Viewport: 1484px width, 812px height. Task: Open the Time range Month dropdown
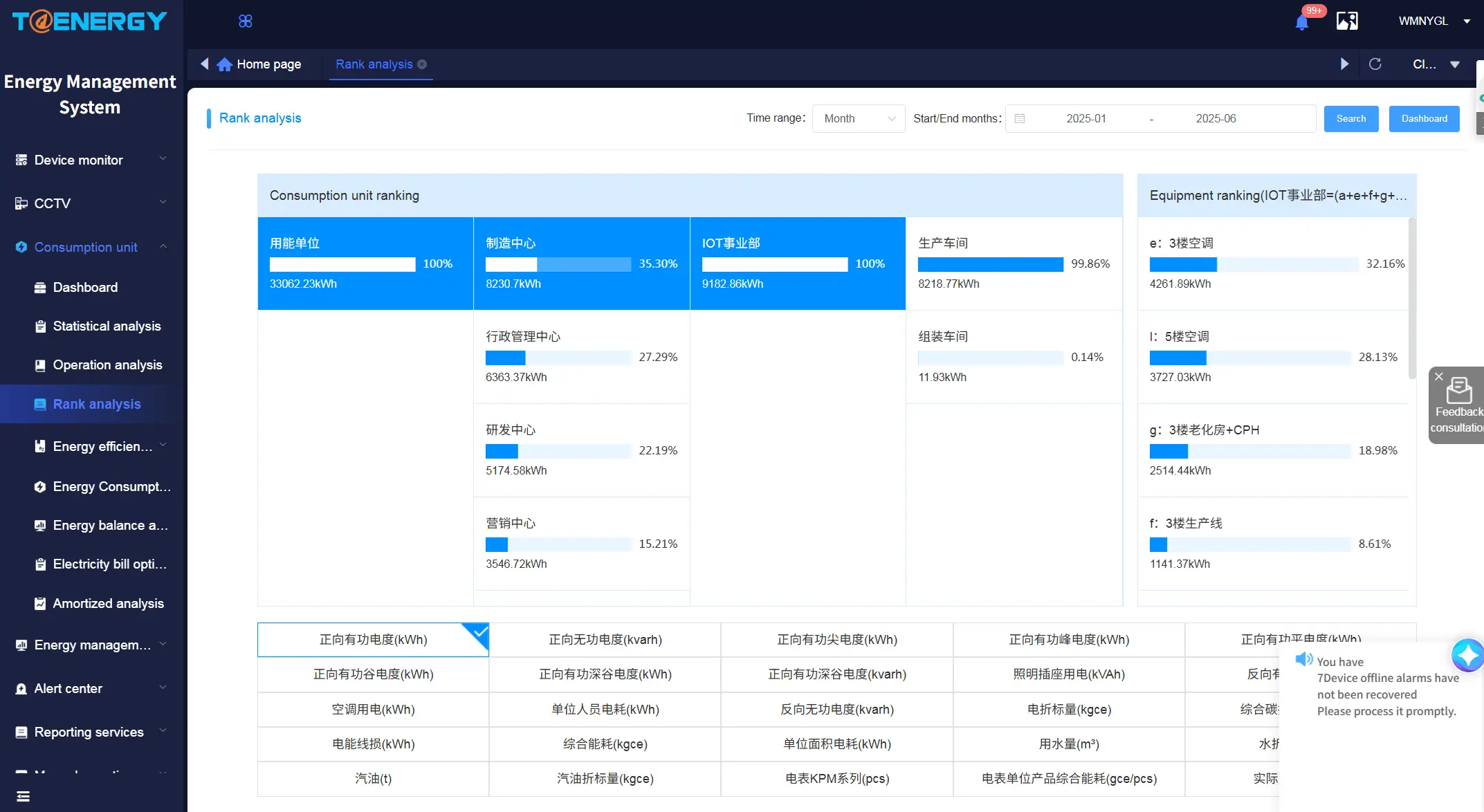[859, 118]
